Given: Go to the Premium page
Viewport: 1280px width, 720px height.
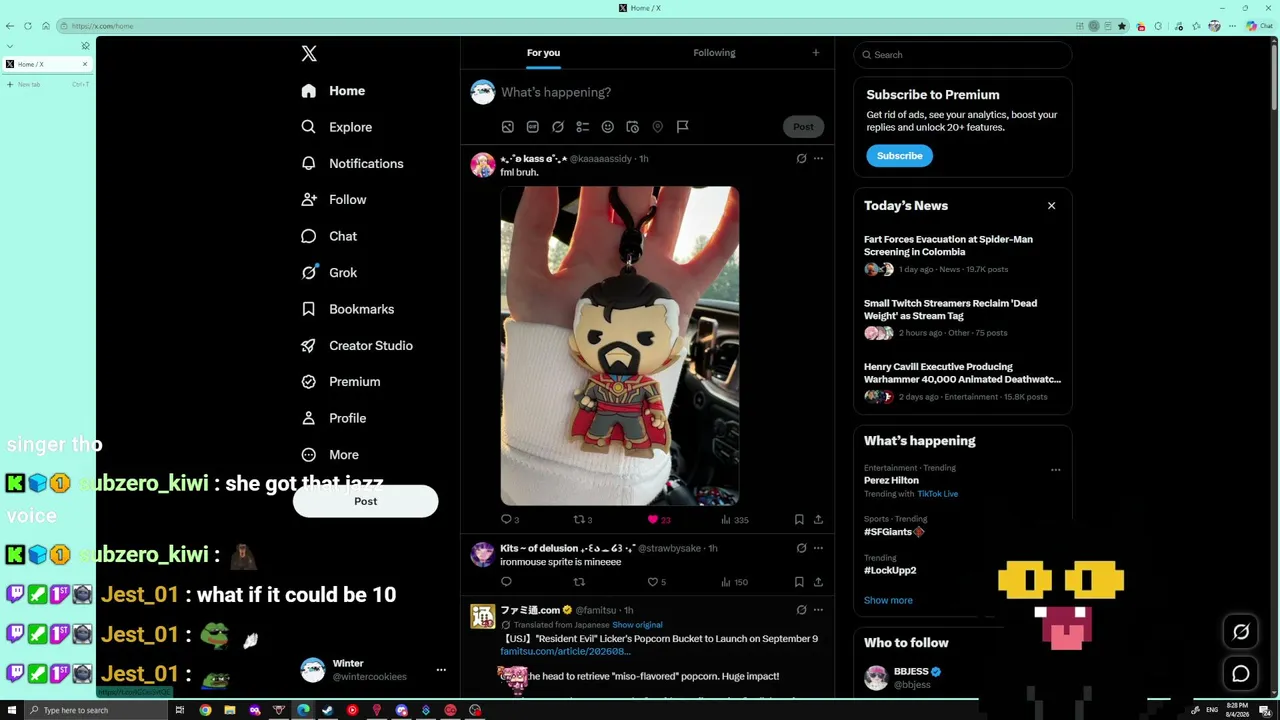Looking at the screenshot, I should (x=341, y=382).
